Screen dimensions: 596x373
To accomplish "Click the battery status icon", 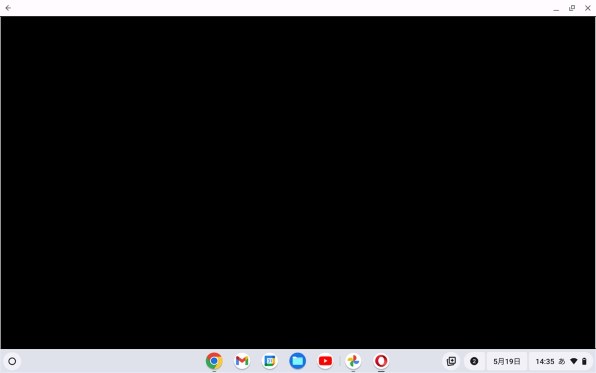I will [x=584, y=361].
